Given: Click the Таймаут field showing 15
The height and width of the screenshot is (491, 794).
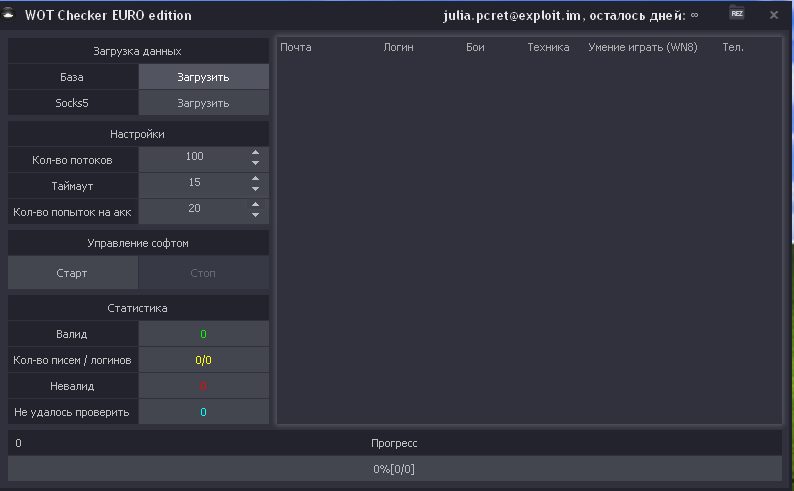Looking at the screenshot, I should pos(194,184).
